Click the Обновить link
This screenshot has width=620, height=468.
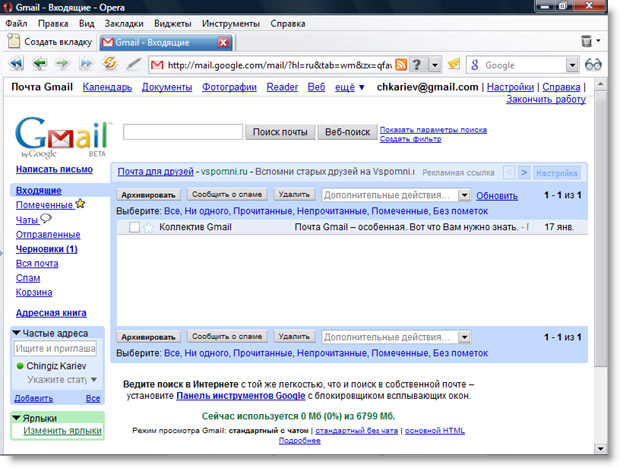[x=497, y=195]
